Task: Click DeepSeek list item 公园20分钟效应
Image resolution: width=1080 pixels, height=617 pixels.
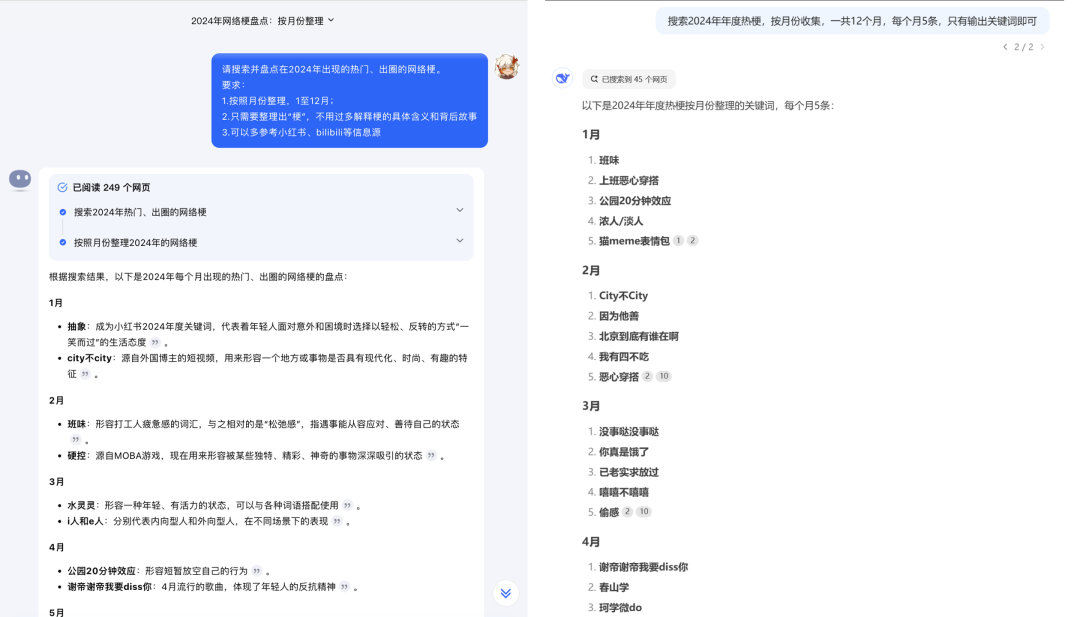Action: coord(635,200)
